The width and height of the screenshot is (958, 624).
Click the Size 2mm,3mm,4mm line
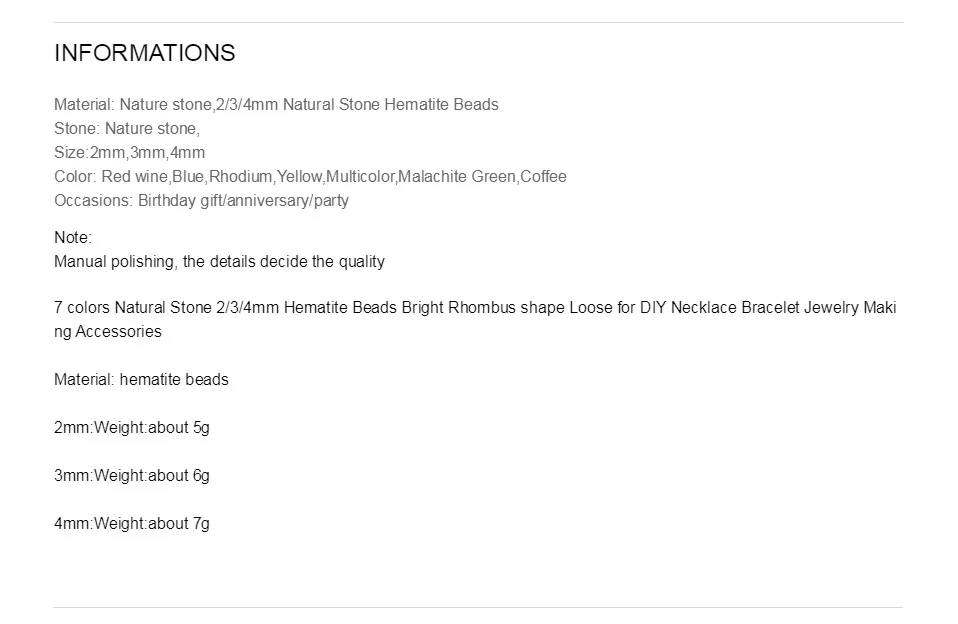130,152
